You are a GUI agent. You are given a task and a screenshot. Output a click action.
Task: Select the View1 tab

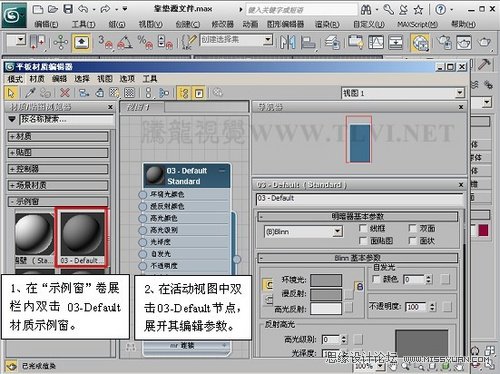point(142,107)
